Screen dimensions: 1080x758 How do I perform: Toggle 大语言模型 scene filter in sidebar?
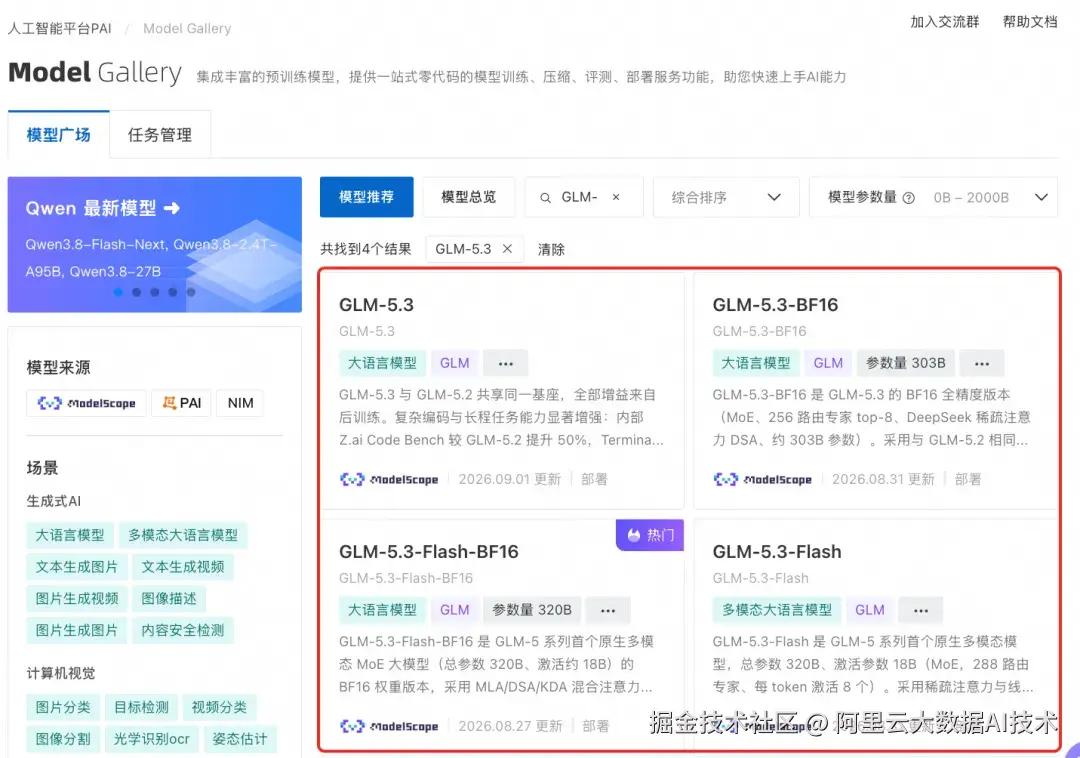coord(70,535)
